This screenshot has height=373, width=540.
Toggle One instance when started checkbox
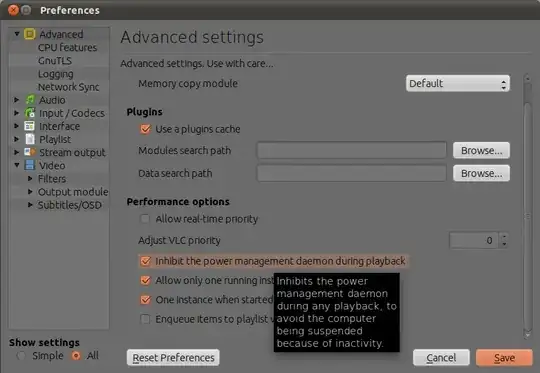coord(145,300)
